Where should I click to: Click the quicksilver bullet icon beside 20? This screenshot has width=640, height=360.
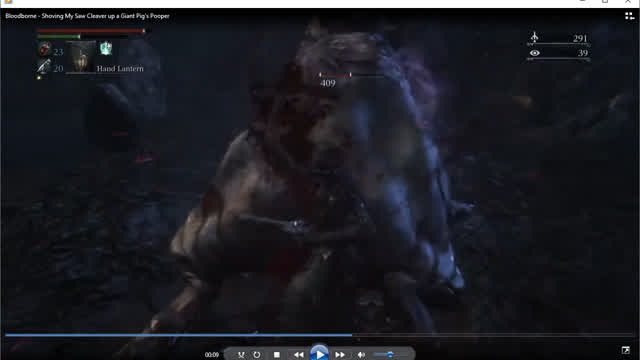[x=44, y=67]
